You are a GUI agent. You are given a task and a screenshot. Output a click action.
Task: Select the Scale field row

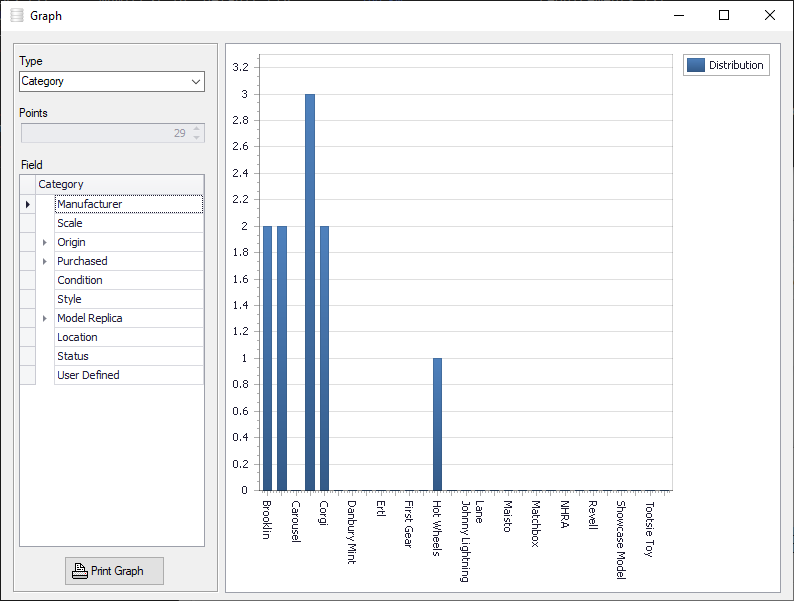pos(129,223)
